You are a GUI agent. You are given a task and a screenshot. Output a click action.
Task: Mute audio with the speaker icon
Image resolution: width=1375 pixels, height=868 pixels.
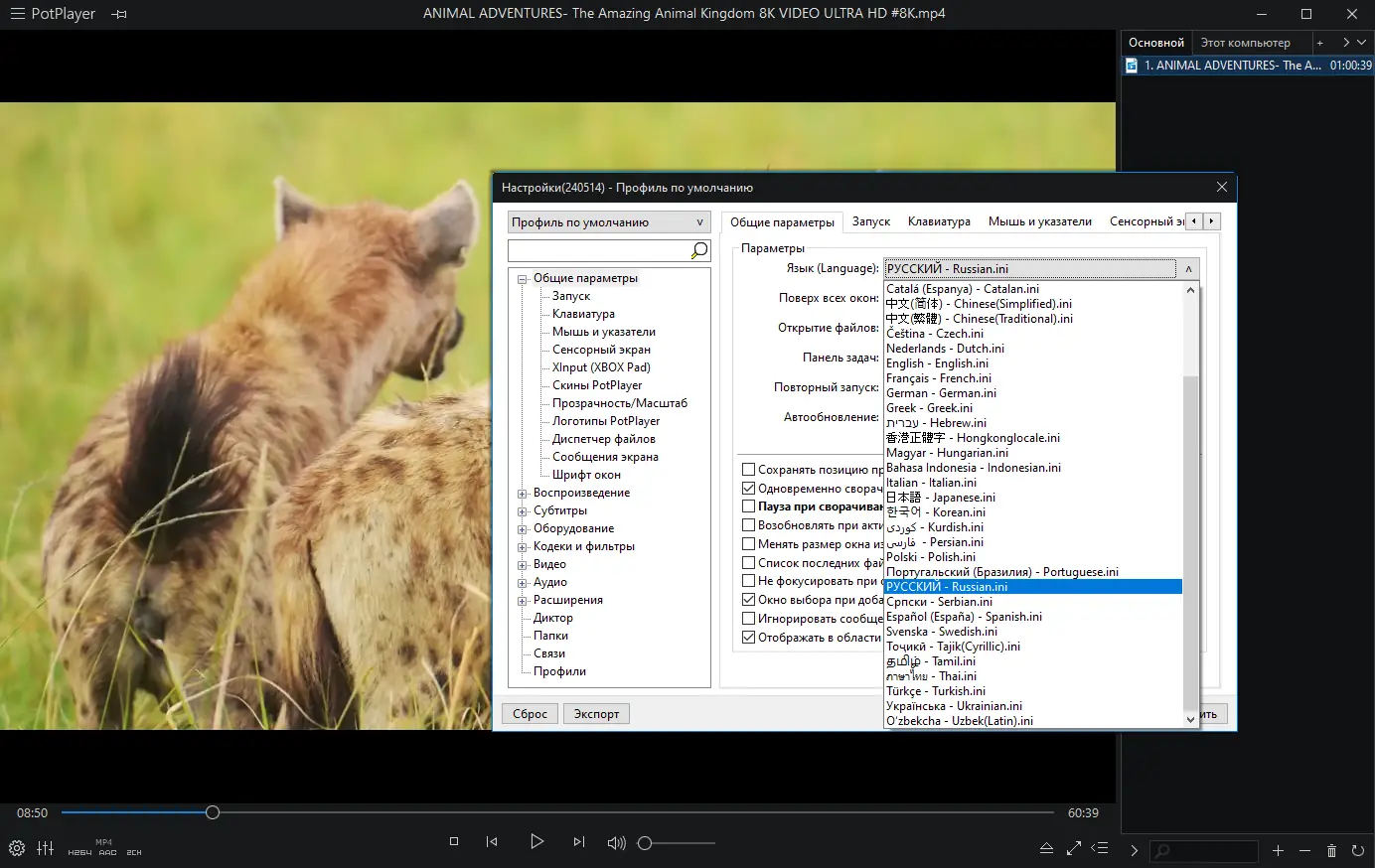[x=616, y=843]
